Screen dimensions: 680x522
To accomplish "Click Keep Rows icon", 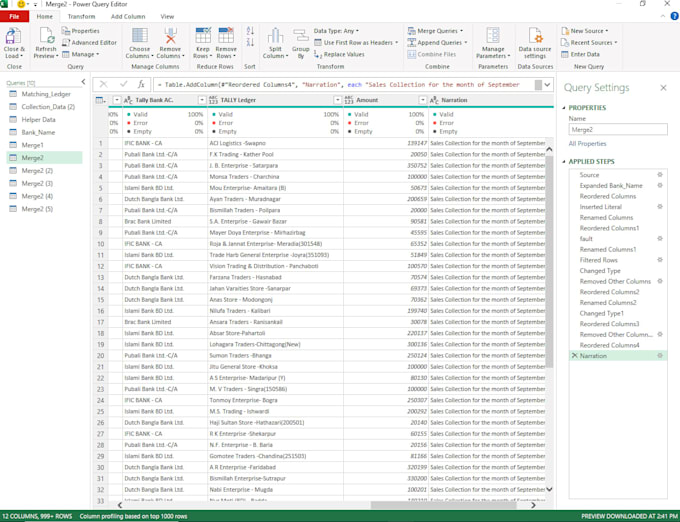I will point(203,36).
